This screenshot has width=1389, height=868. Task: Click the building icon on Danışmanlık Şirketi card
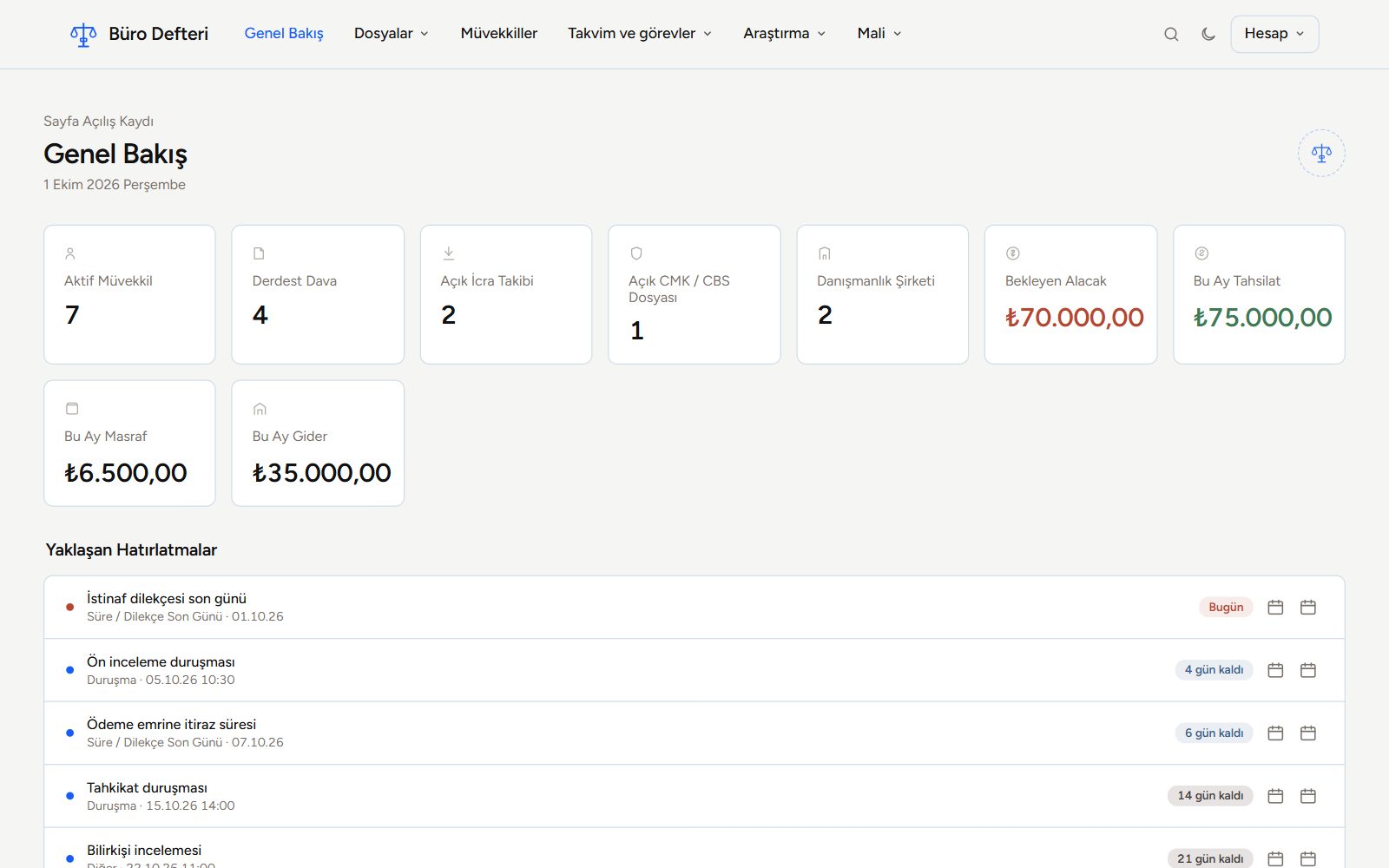point(825,253)
